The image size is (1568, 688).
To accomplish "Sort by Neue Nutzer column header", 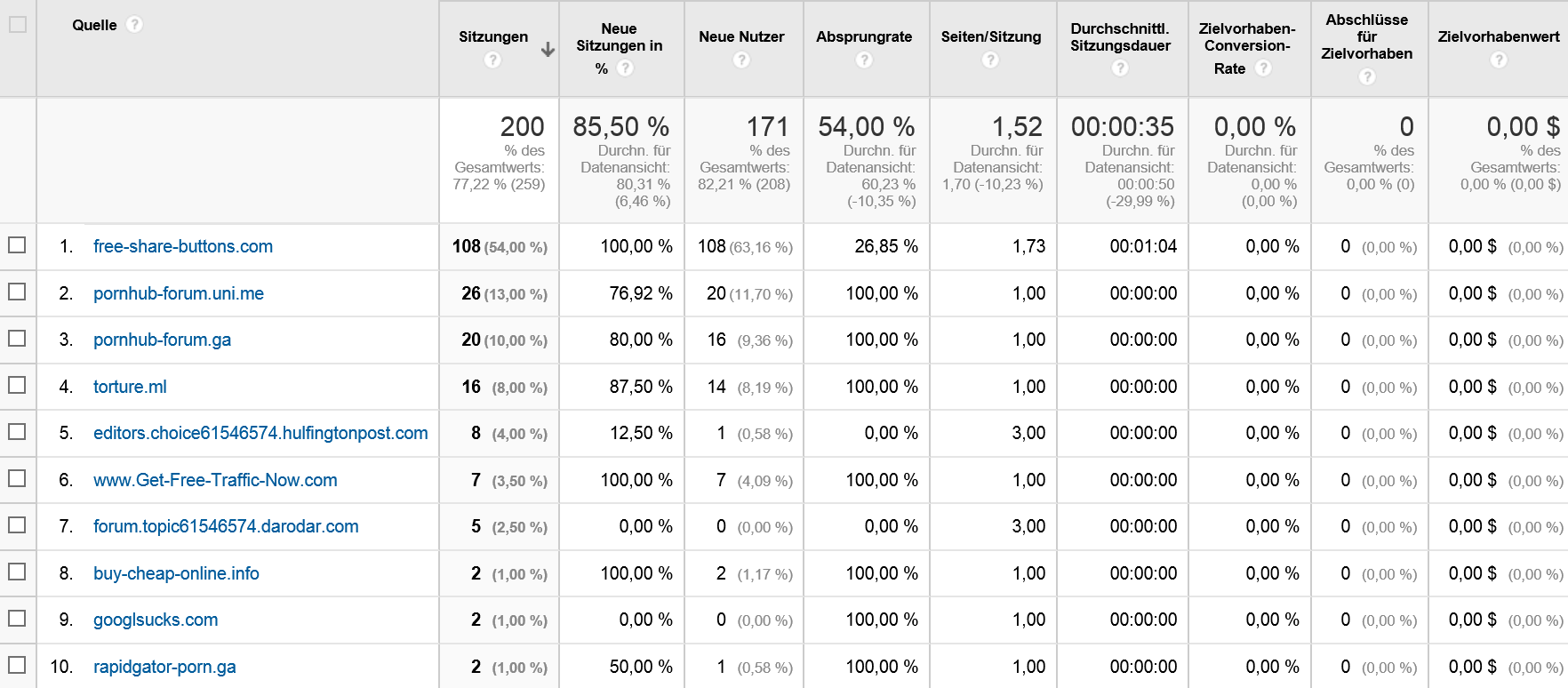I will pos(741,36).
